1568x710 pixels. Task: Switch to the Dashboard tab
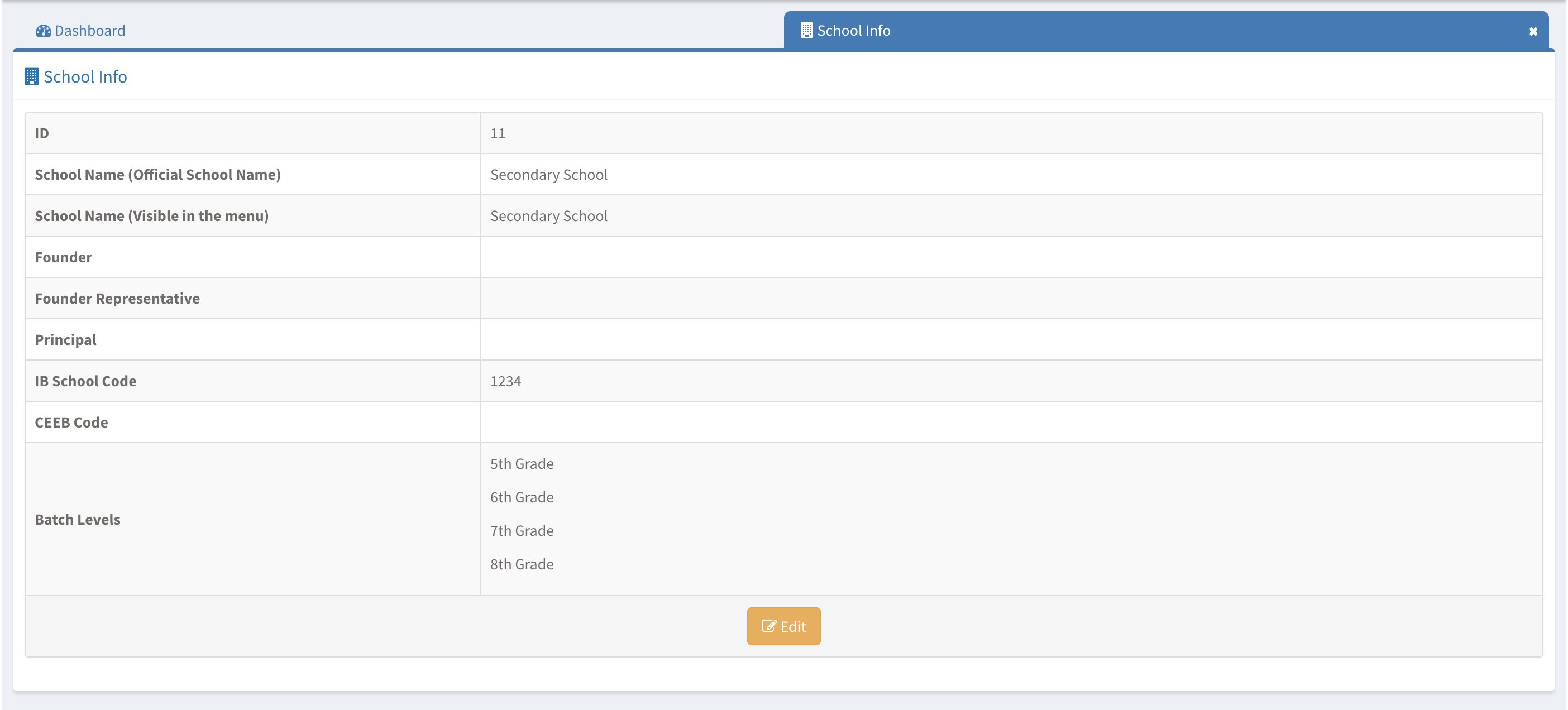[89, 30]
